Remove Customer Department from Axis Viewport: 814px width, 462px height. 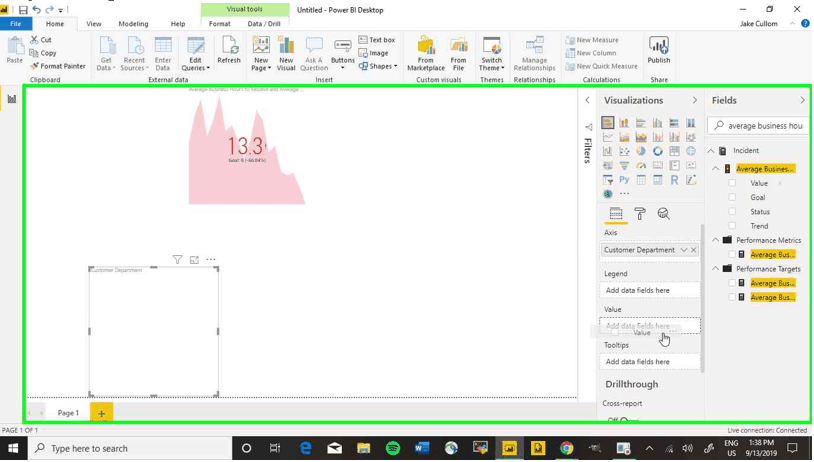pos(694,250)
